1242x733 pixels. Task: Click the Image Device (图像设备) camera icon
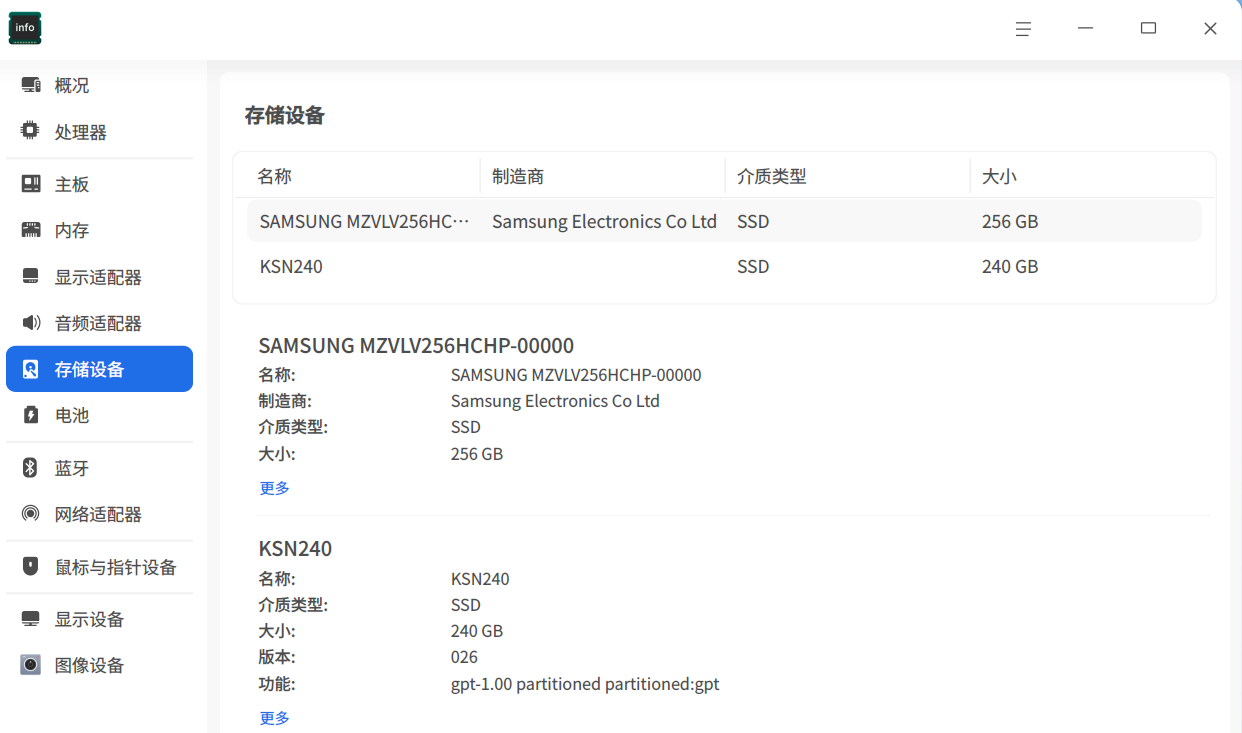point(31,665)
